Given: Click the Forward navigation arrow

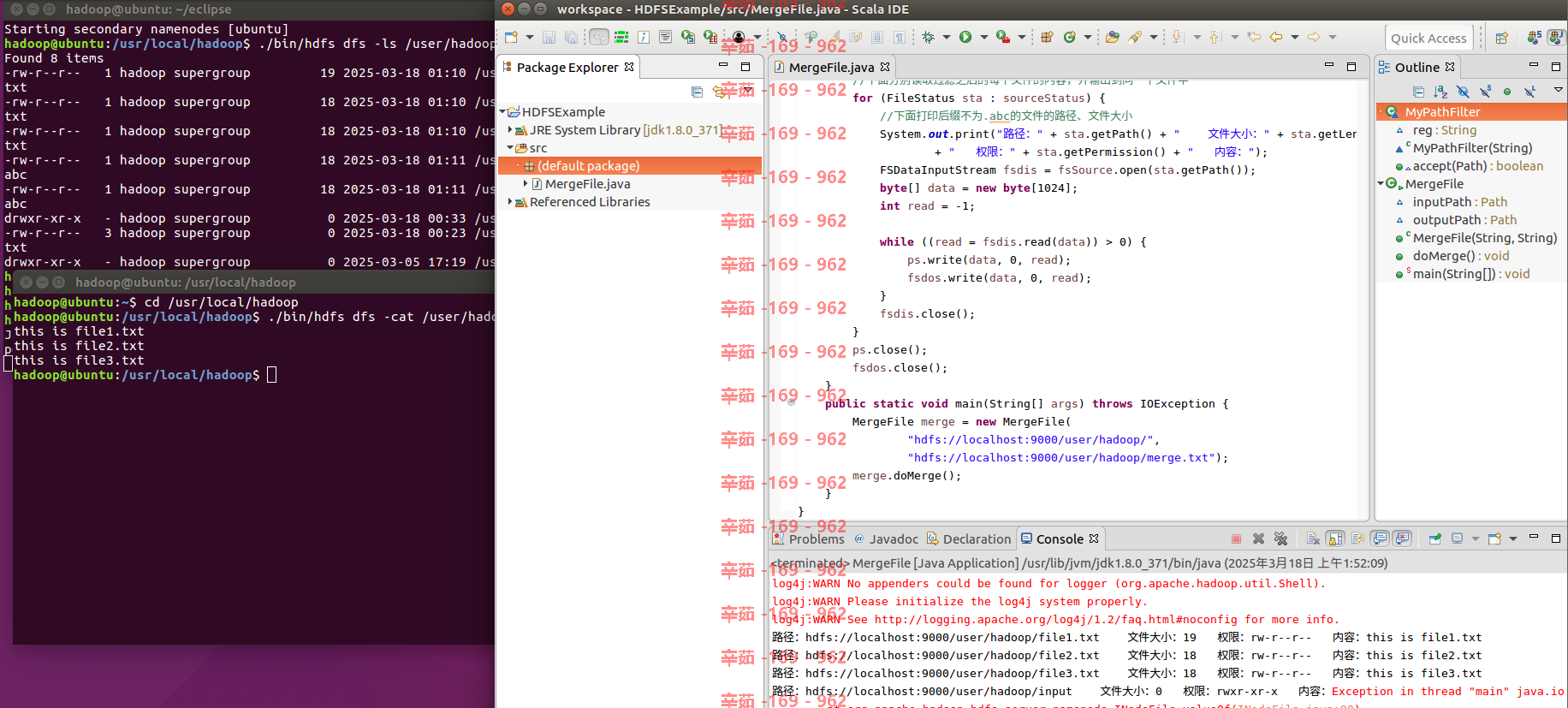Looking at the screenshot, I should (1313, 37).
